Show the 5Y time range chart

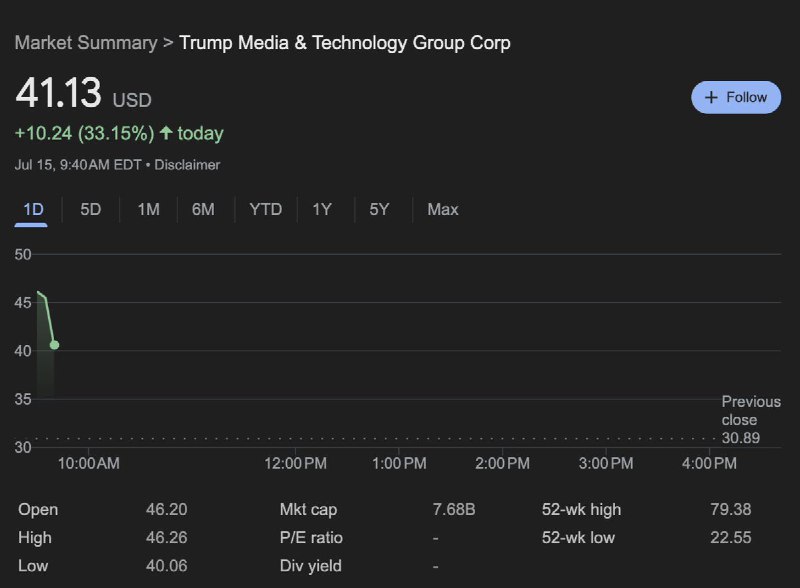click(x=379, y=209)
